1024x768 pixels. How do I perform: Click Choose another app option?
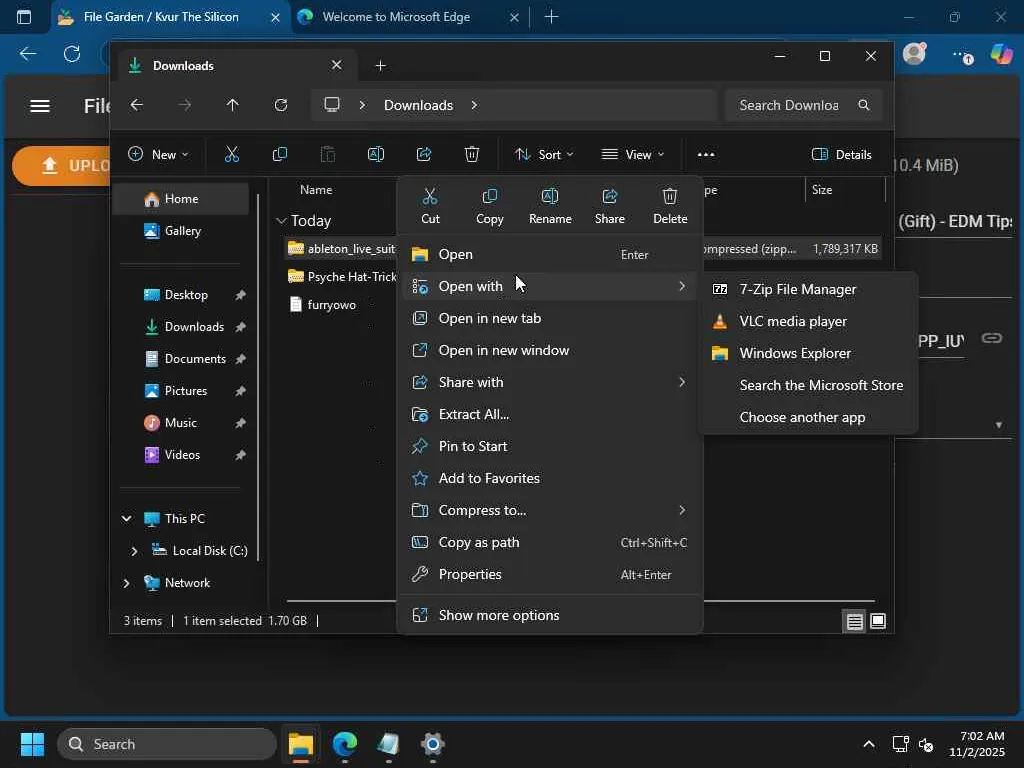tap(802, 417)
